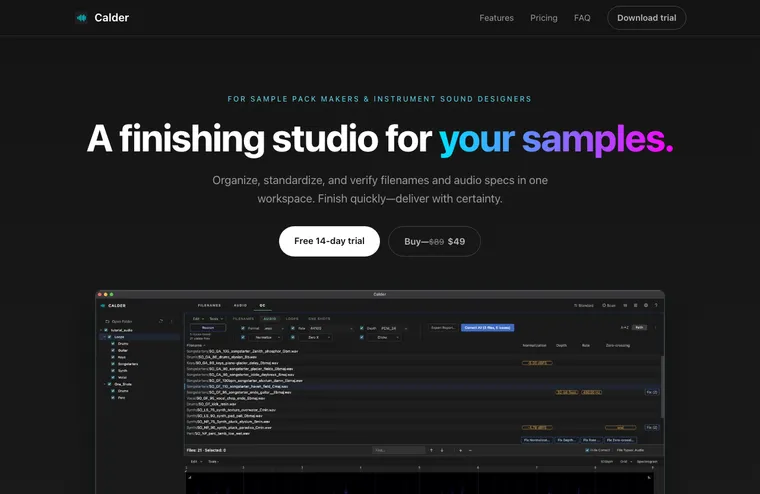This screenshot has width=760, height=494.
Task: Switch to the top AUDIO tab in Calder app
Action: pyautogui.click(x=240, y=305)
